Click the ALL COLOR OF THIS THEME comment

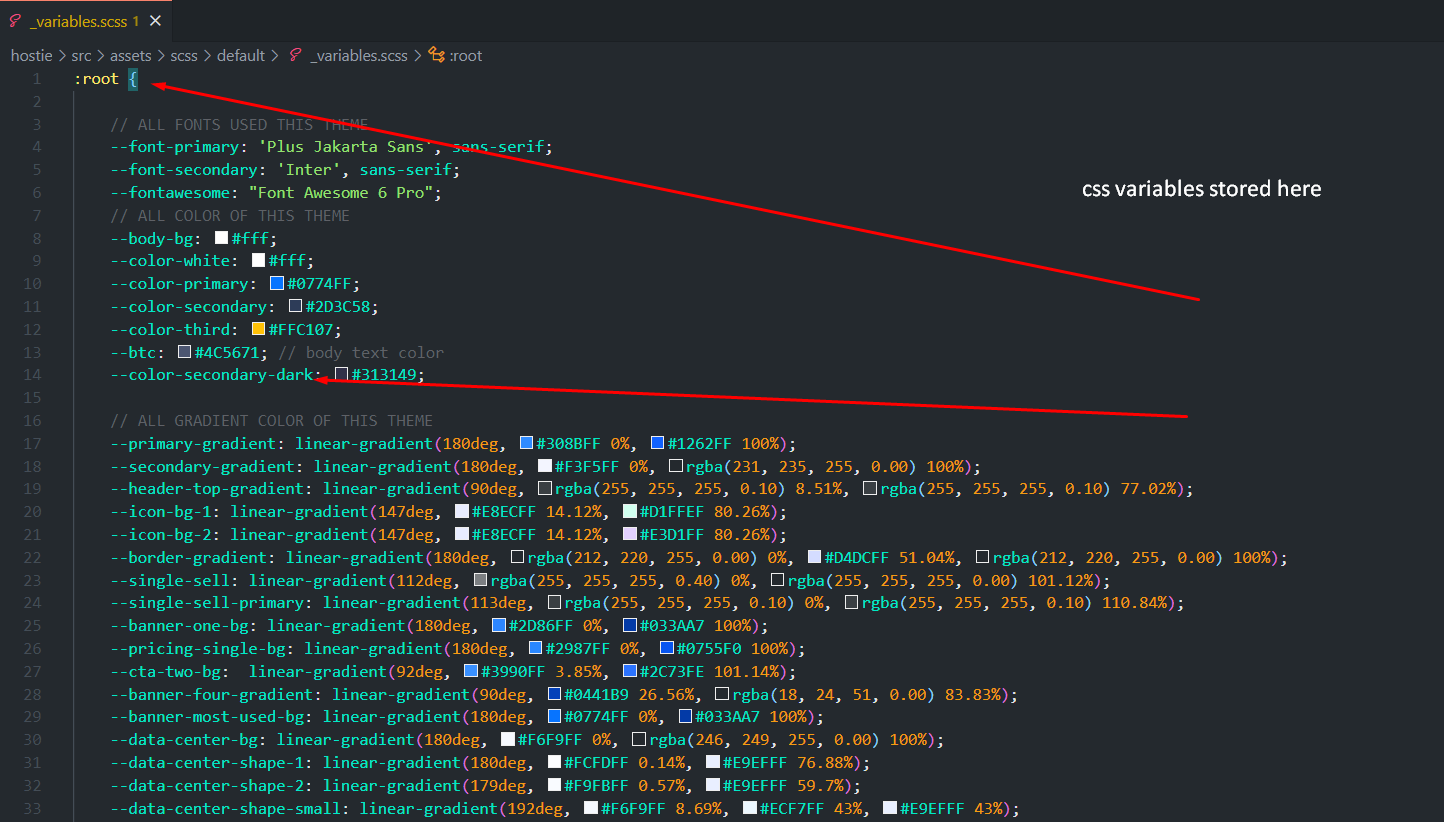[230, 216]
